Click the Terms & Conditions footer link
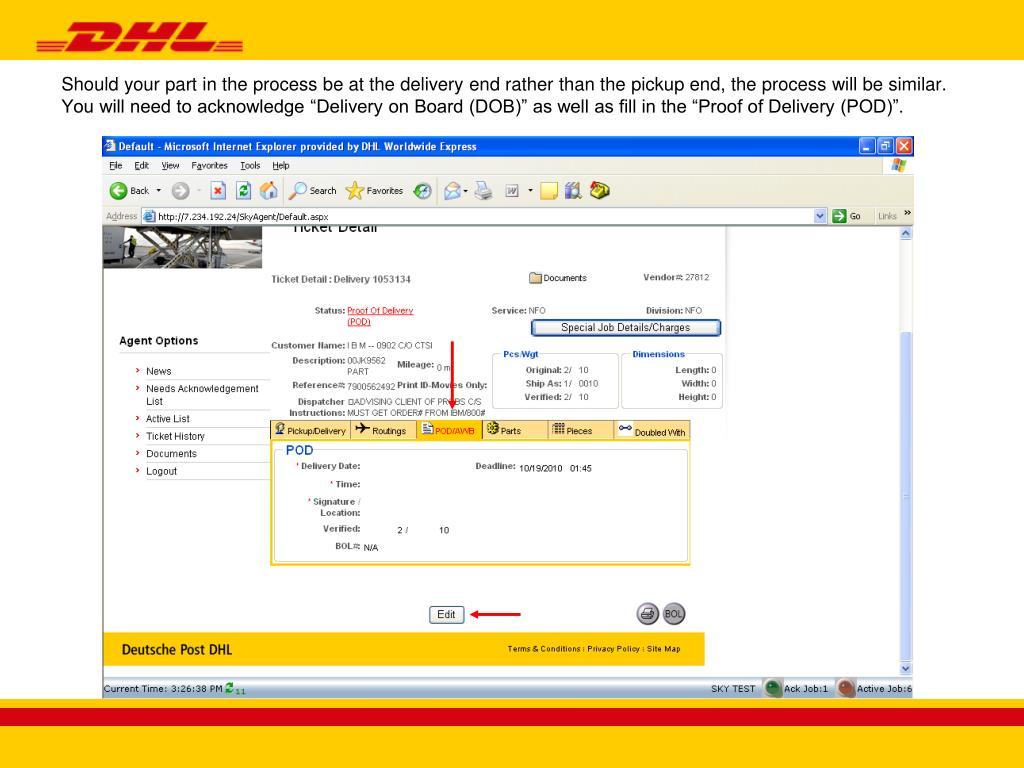Screen dimensions: 1024x768 click(544, 648)
